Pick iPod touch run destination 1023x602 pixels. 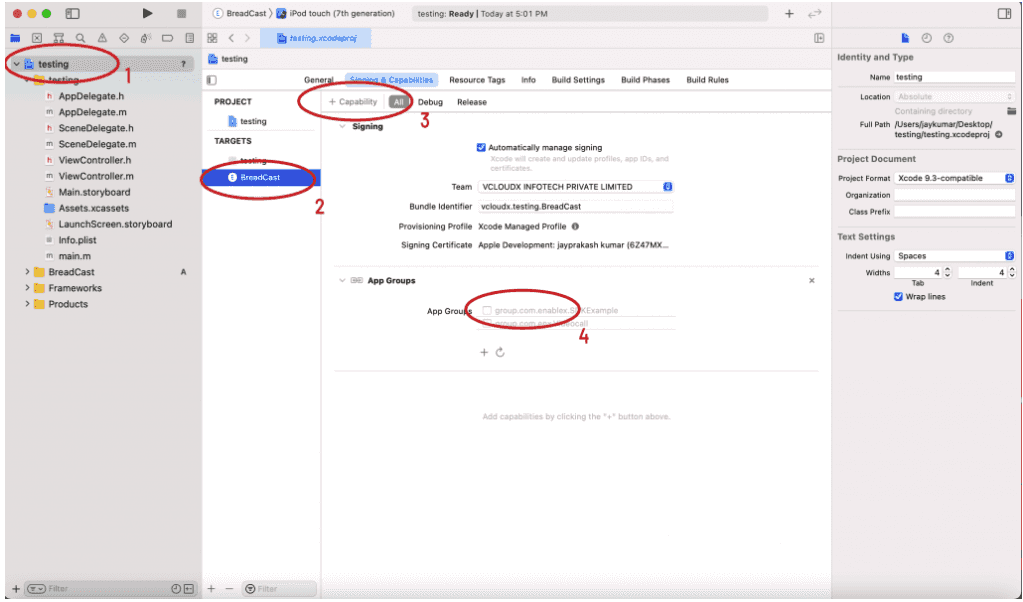(336, 13)
